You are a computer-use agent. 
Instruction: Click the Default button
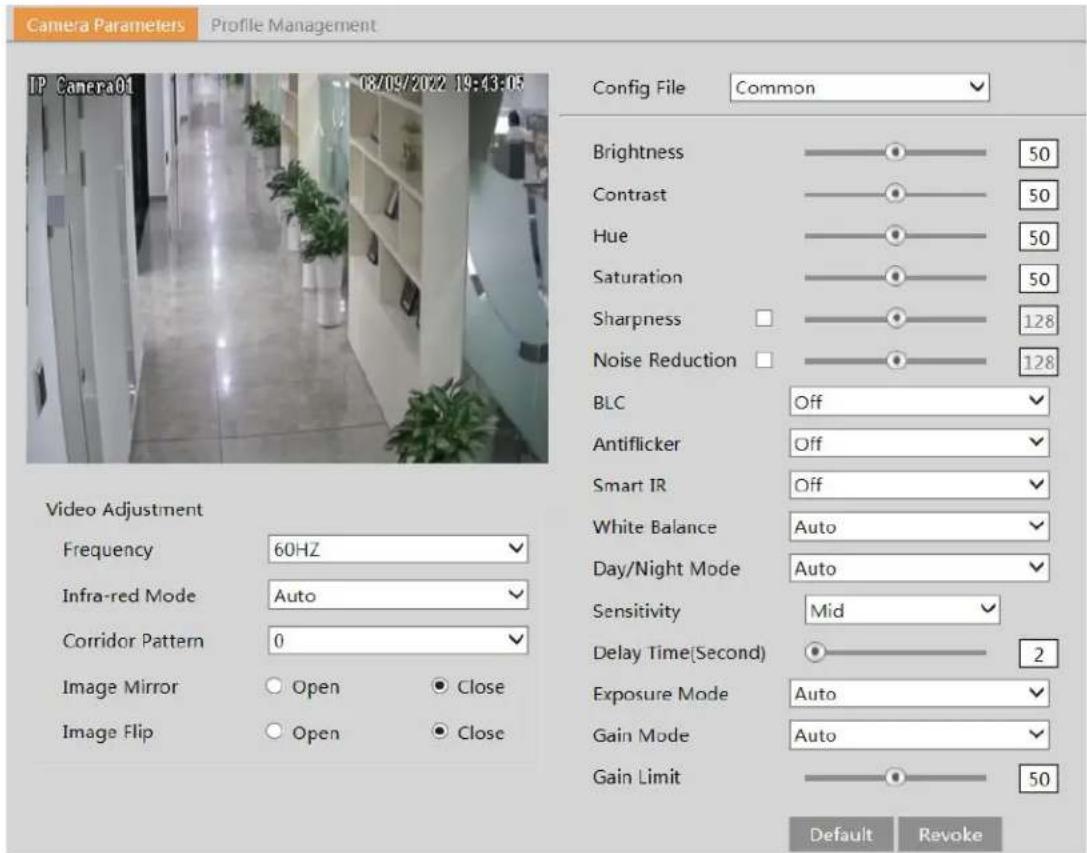pyautogui.click(x=841, y=834)
